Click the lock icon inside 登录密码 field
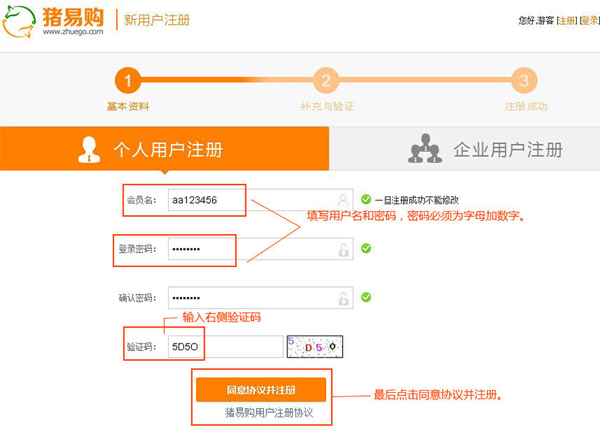600x440 pixels. (343, 248)
